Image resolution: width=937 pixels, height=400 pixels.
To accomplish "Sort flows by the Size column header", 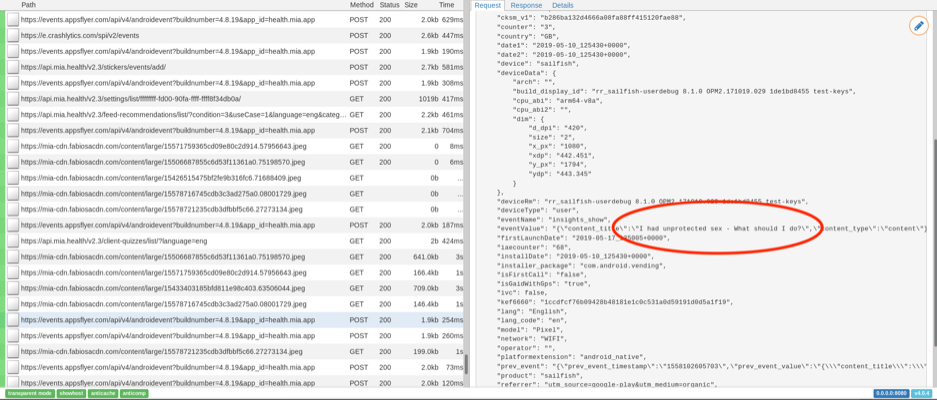I will click(411, 5).
